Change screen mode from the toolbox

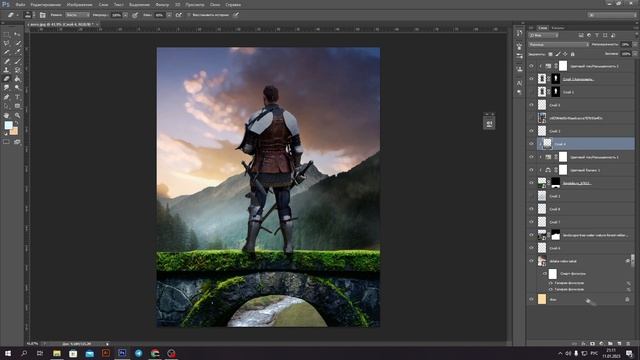(17, 142)
